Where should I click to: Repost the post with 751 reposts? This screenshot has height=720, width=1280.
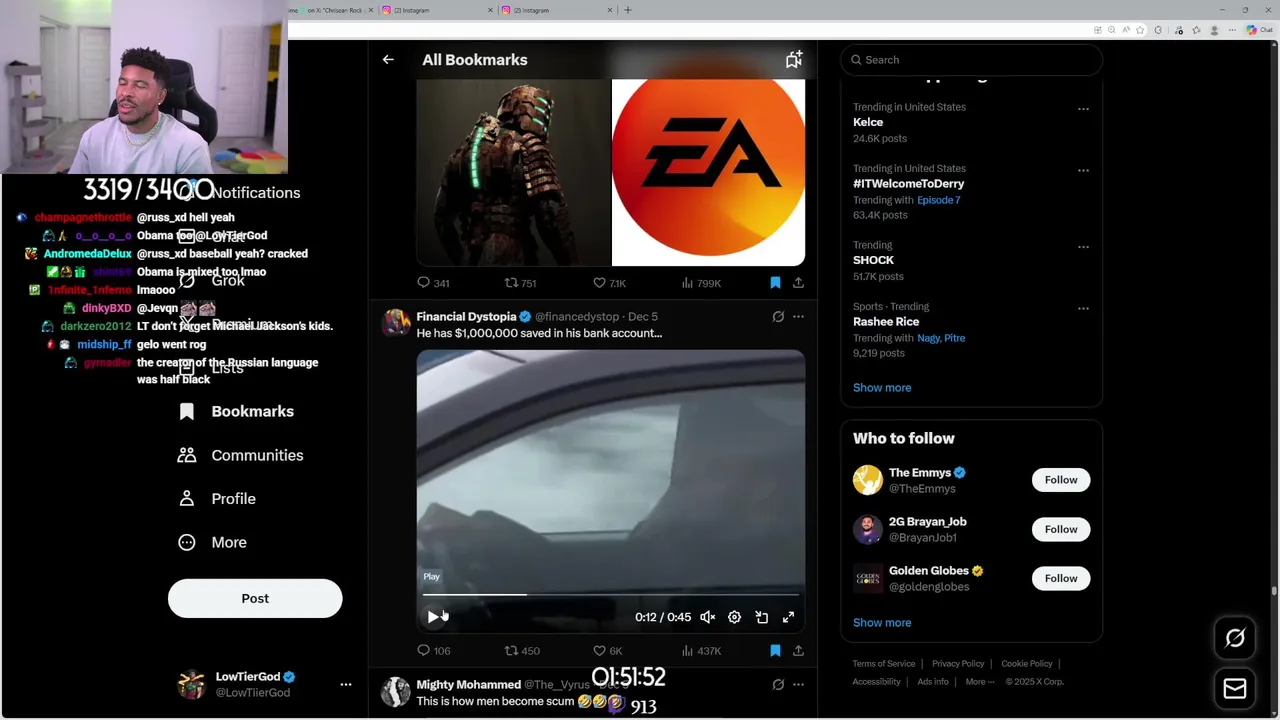coord(520,283)
